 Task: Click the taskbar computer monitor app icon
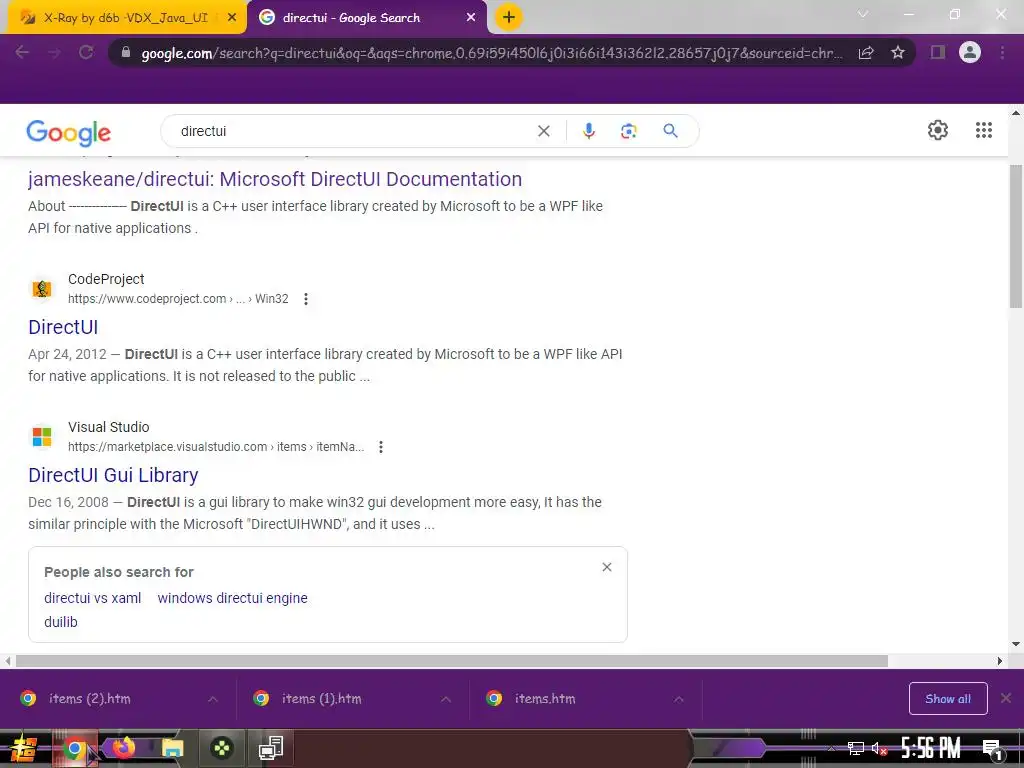[x=270, y=748]
